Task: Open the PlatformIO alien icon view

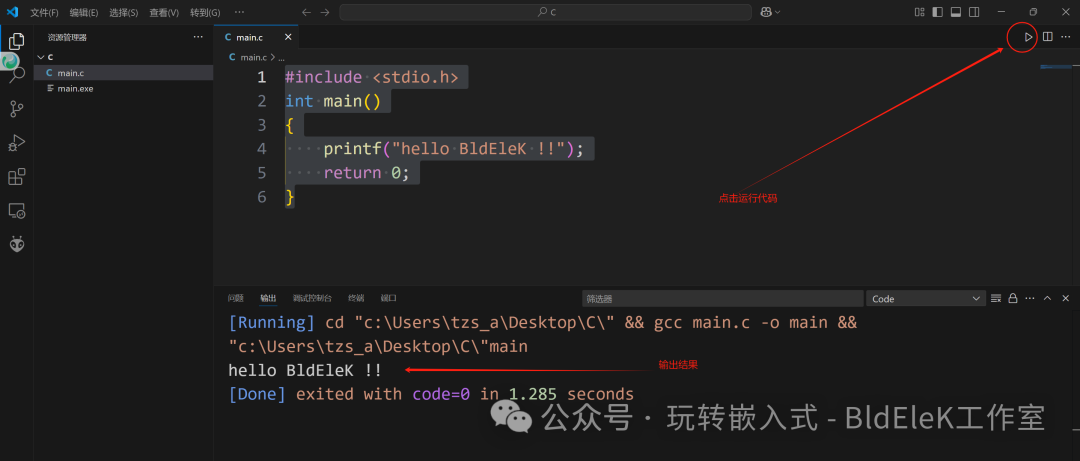Action: click(17, 244)
